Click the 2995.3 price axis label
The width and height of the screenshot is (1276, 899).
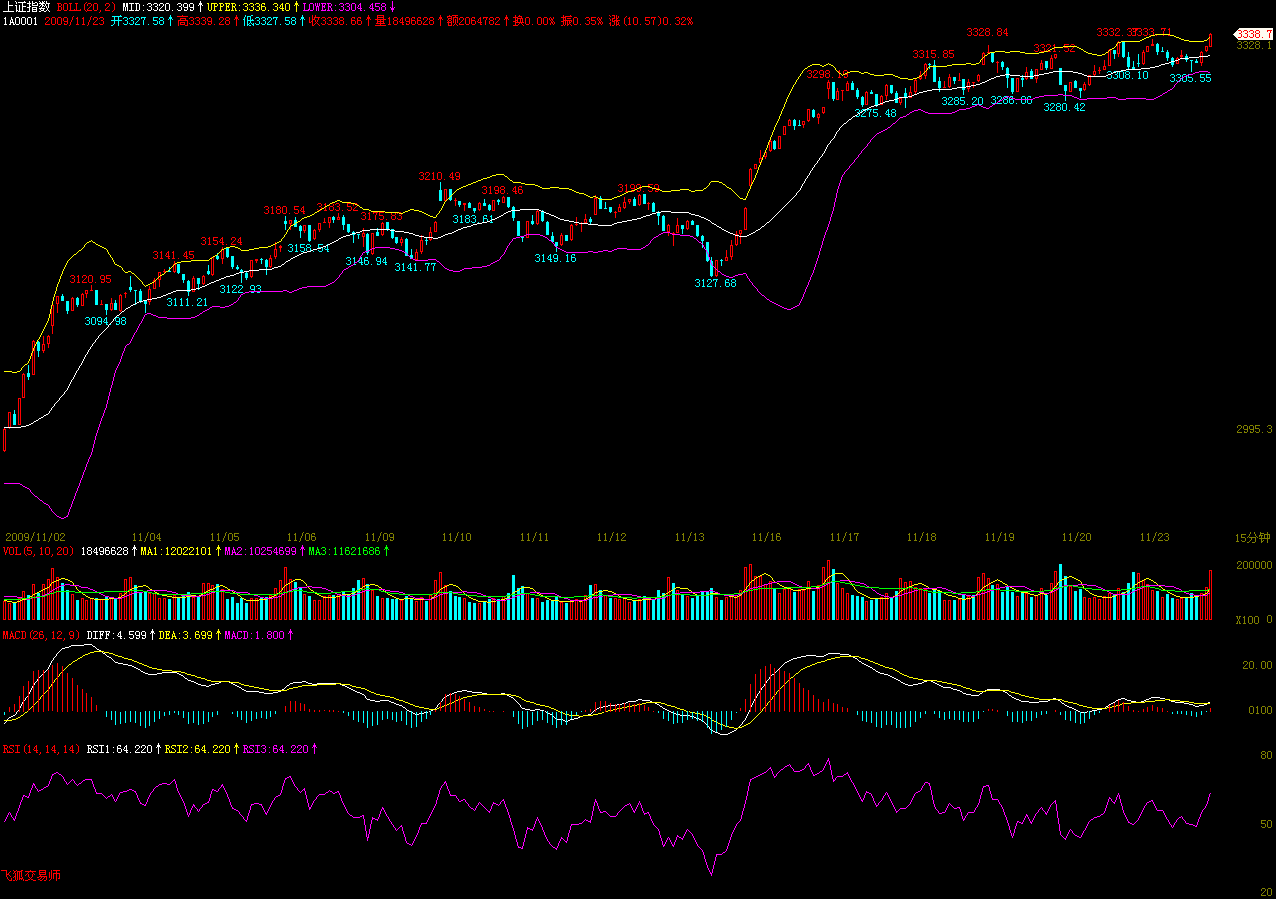[x=1254, y=429]
